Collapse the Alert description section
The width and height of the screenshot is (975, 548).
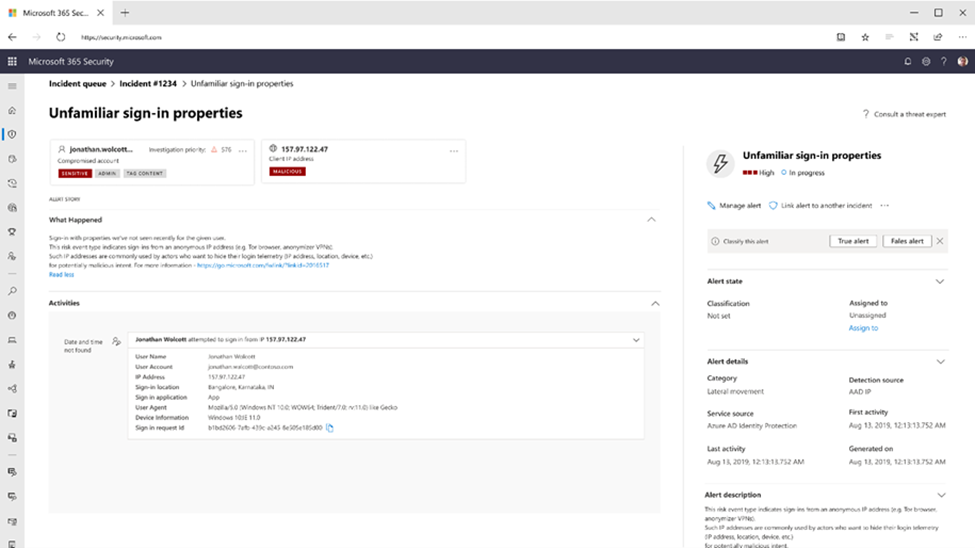pos(941,496)
